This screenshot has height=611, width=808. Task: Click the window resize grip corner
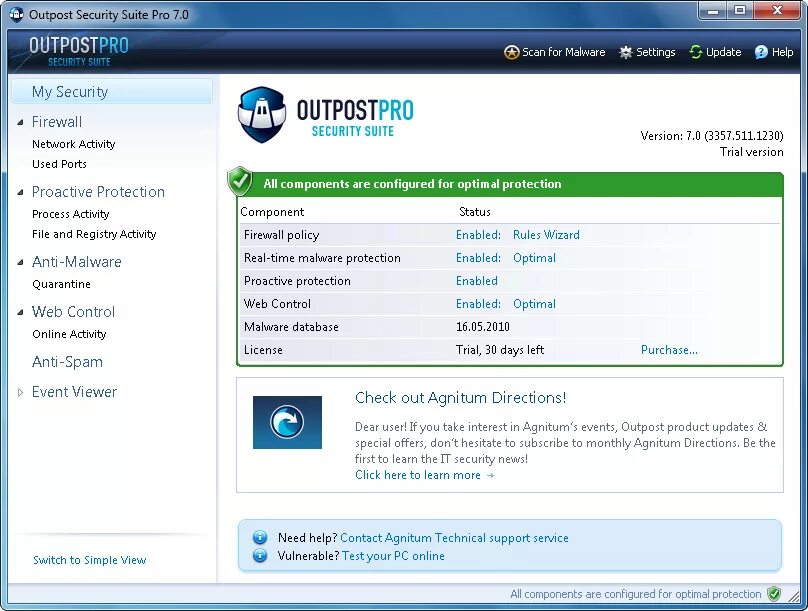tap(796, 598)
